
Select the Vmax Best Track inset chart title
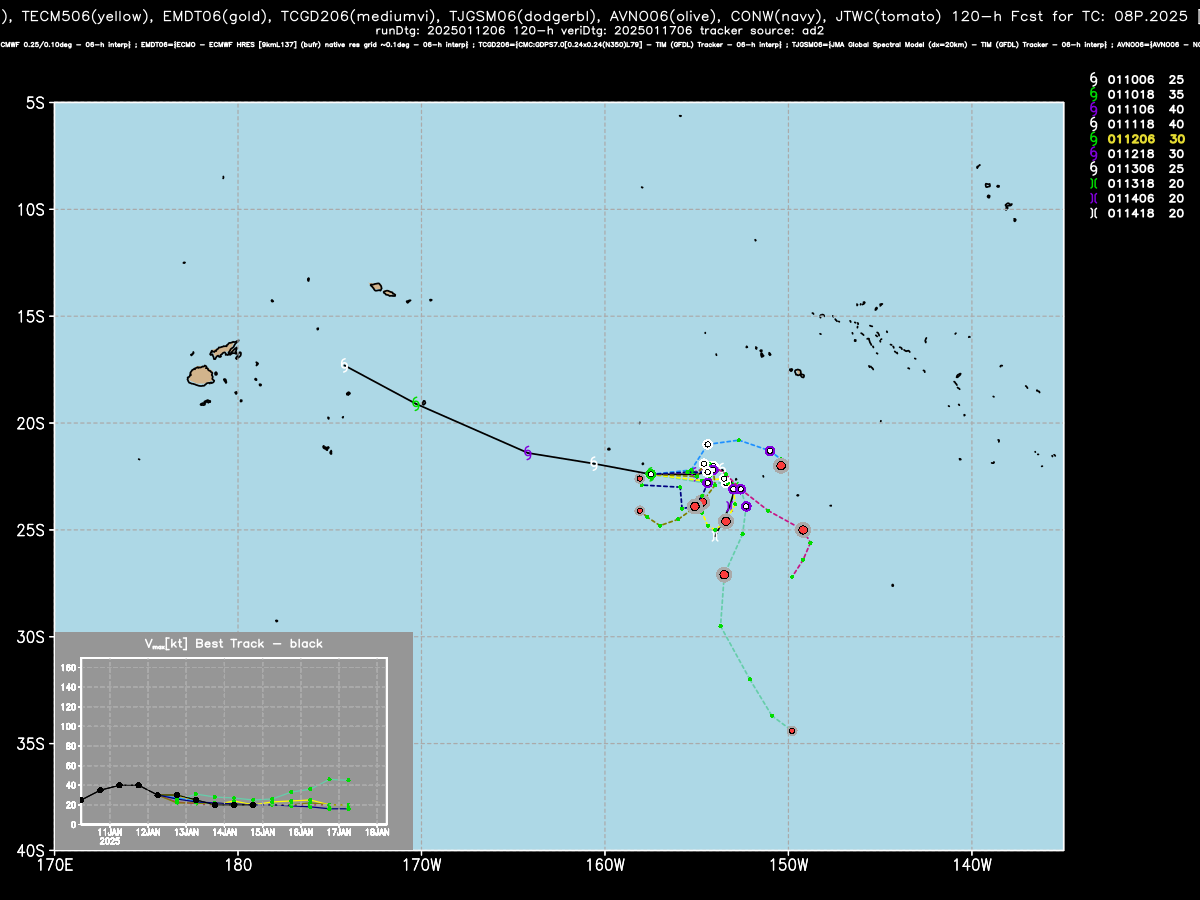pos(233,644)
